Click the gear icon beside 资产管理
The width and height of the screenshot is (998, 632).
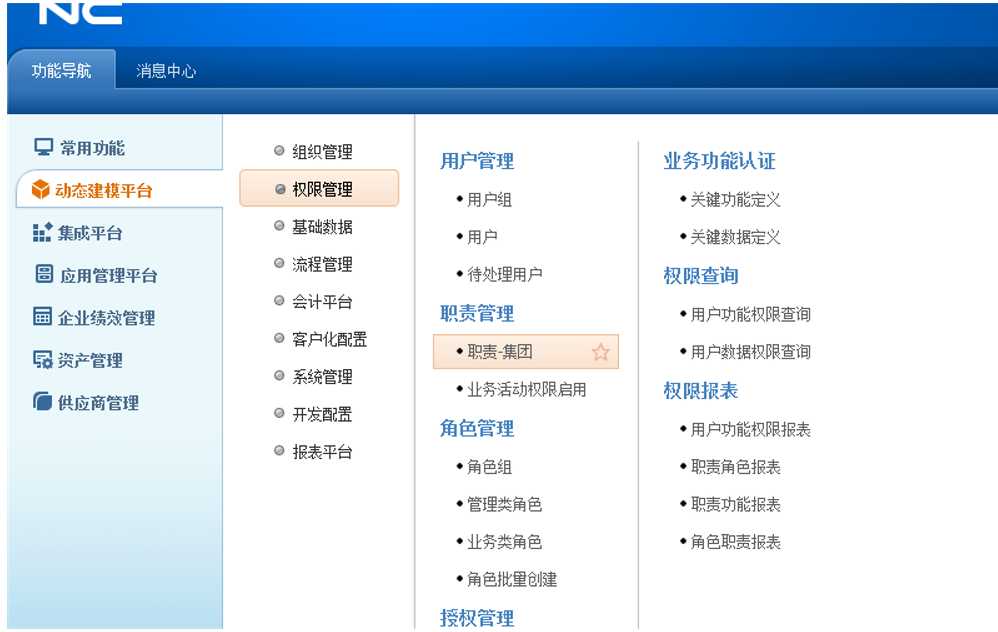(43, 360)
